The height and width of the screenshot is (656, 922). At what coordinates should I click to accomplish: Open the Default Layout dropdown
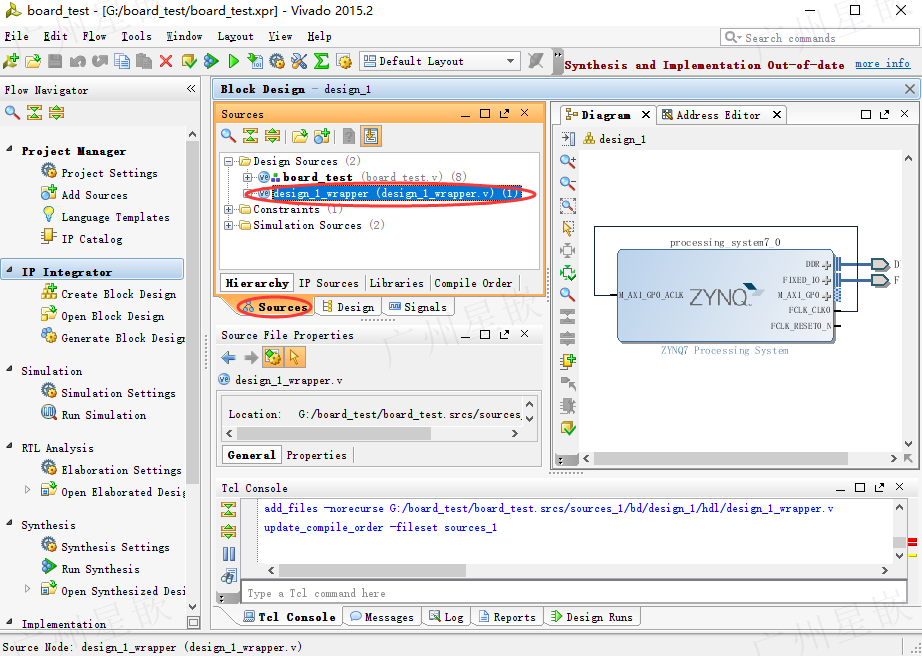pos(440,61)
